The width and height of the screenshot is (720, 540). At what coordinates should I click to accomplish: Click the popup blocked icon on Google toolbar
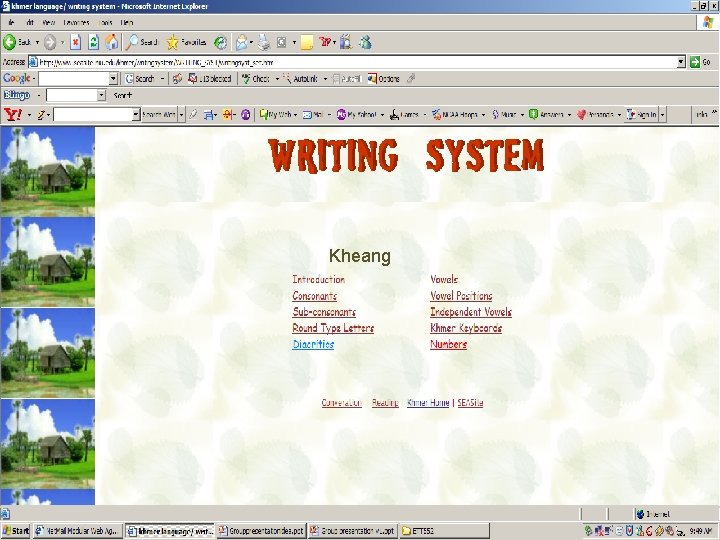tap(192, 79)
